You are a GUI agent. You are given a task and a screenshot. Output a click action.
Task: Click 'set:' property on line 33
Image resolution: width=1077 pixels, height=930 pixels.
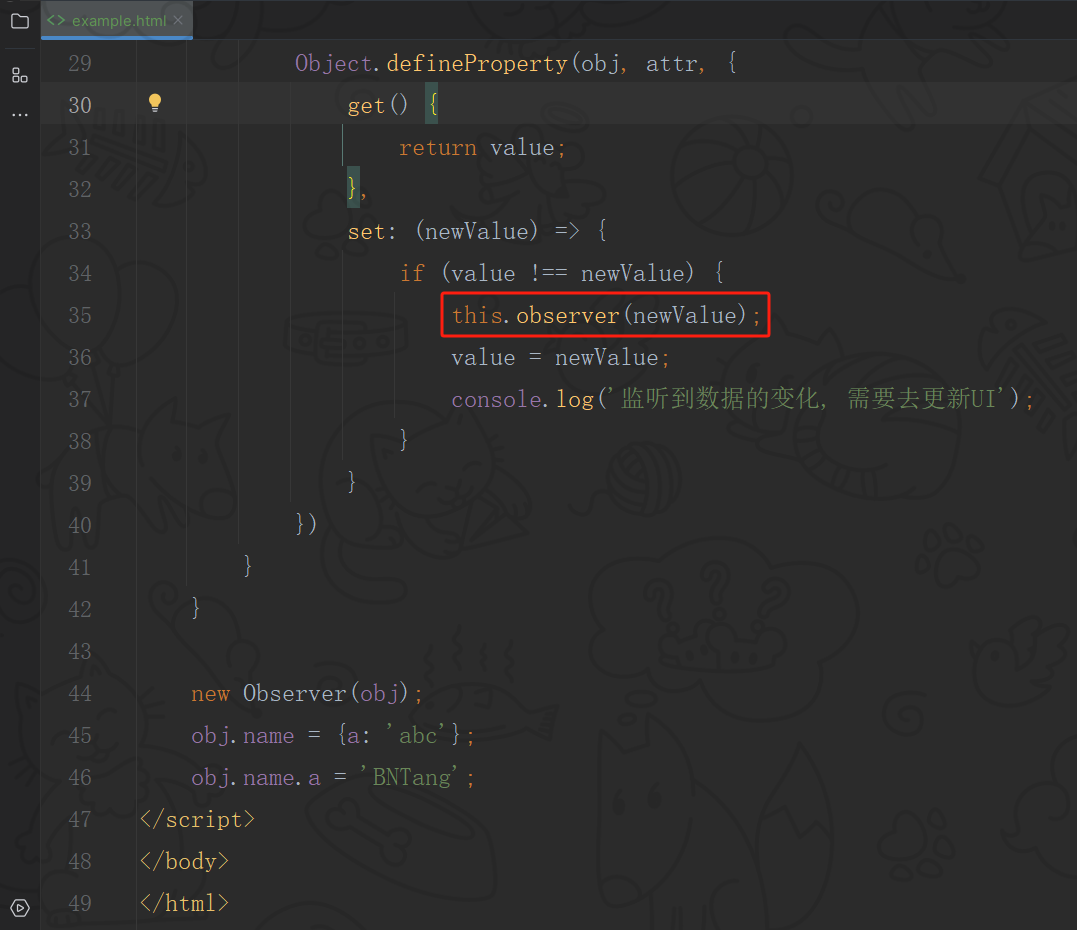pyautogui.click(x=372, y=231)
